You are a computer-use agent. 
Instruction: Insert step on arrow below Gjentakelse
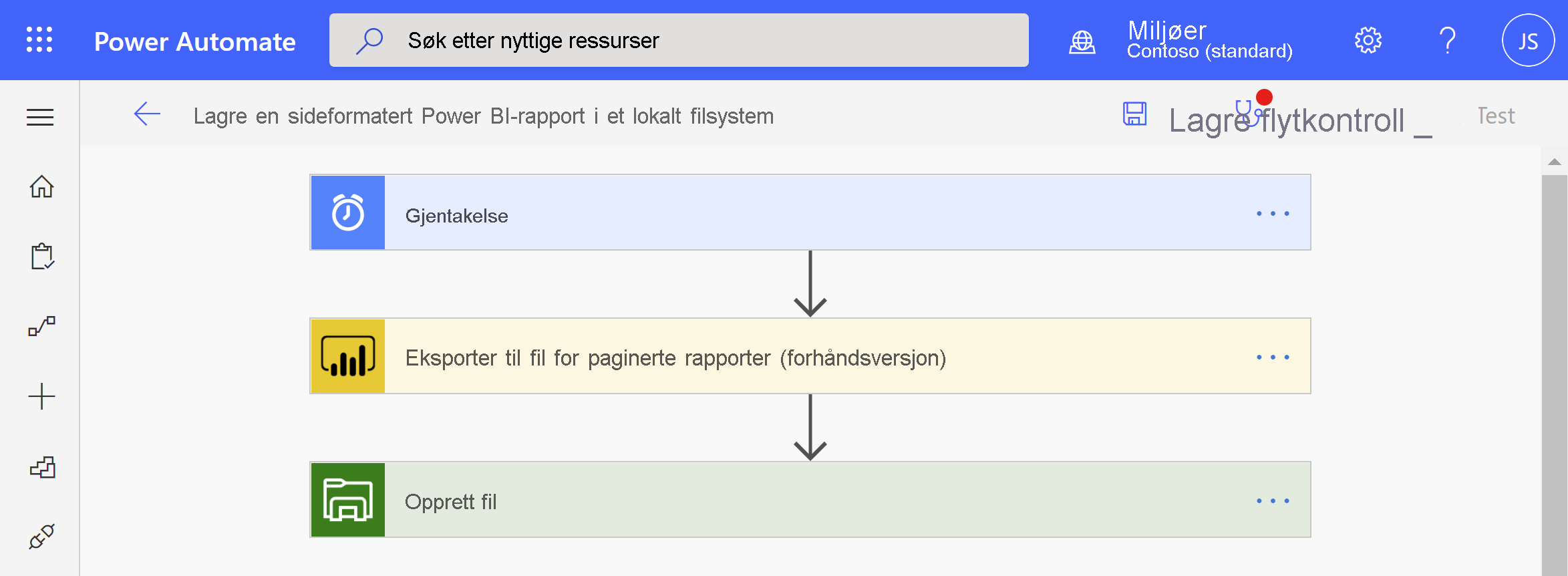pyautogui.click(x=810, y=284)
